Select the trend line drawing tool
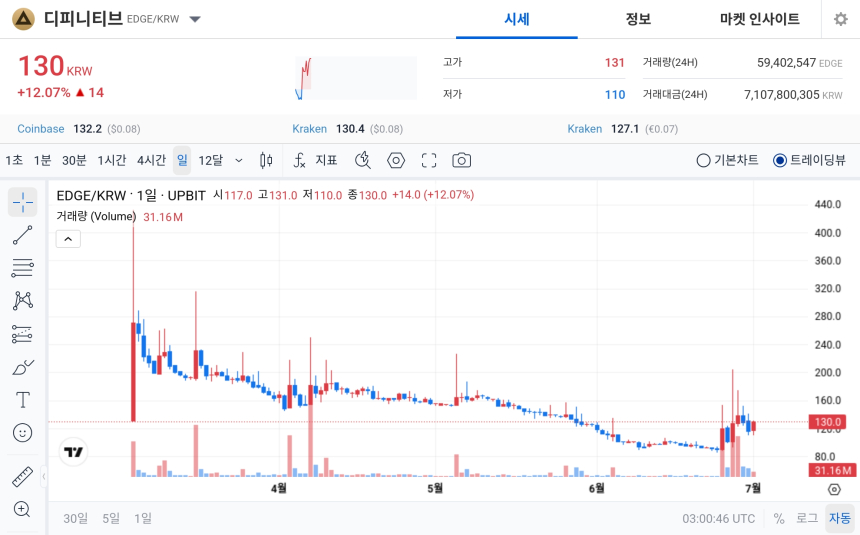 (x=22, y=235)
